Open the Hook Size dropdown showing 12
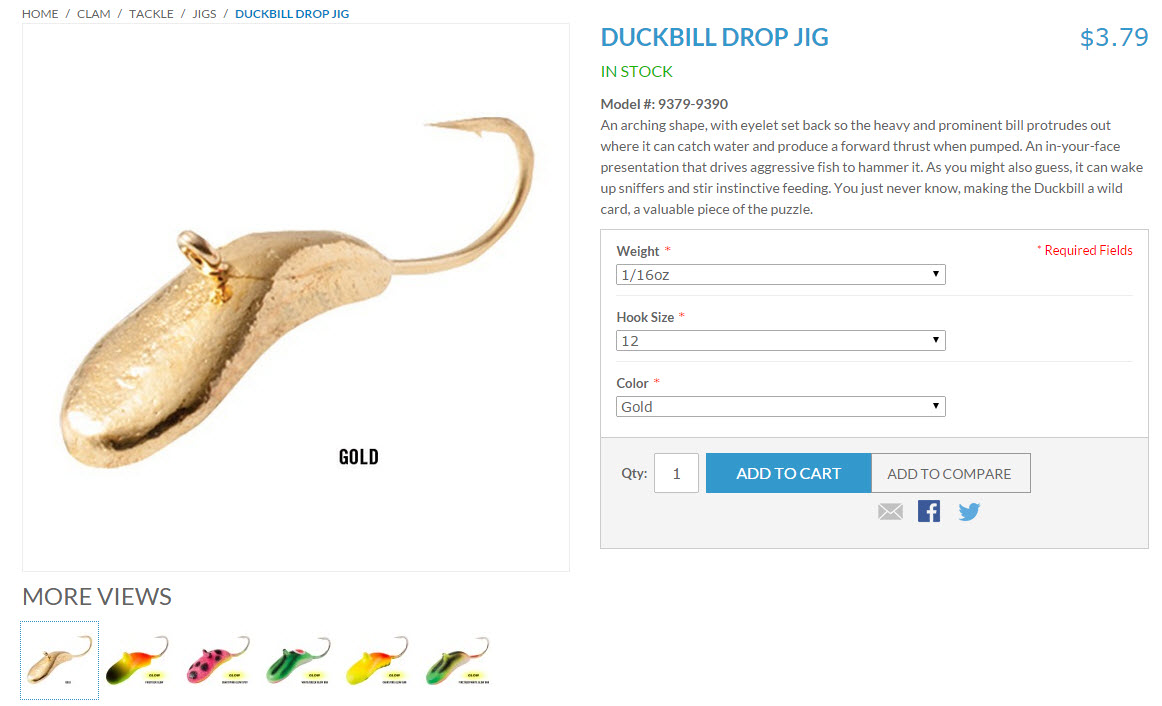This screenshot has height=706, width=1162. coord(780,341)
